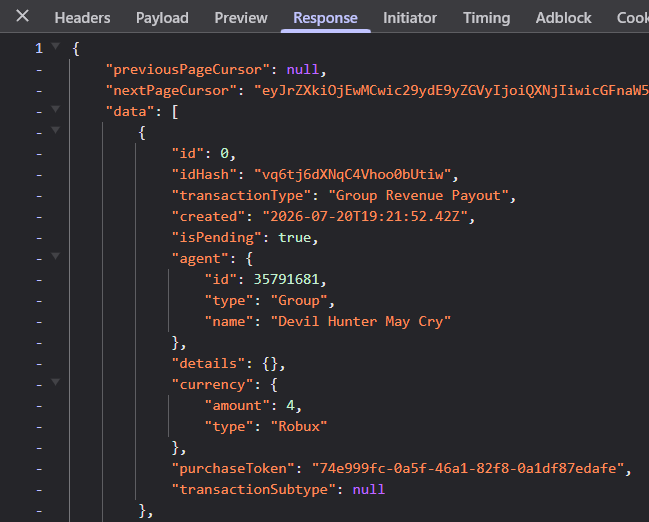Image resolution: width=649 pixels, height=522 pixels.
Task: Click the purchaseToken GUID value
Action: 468,469
